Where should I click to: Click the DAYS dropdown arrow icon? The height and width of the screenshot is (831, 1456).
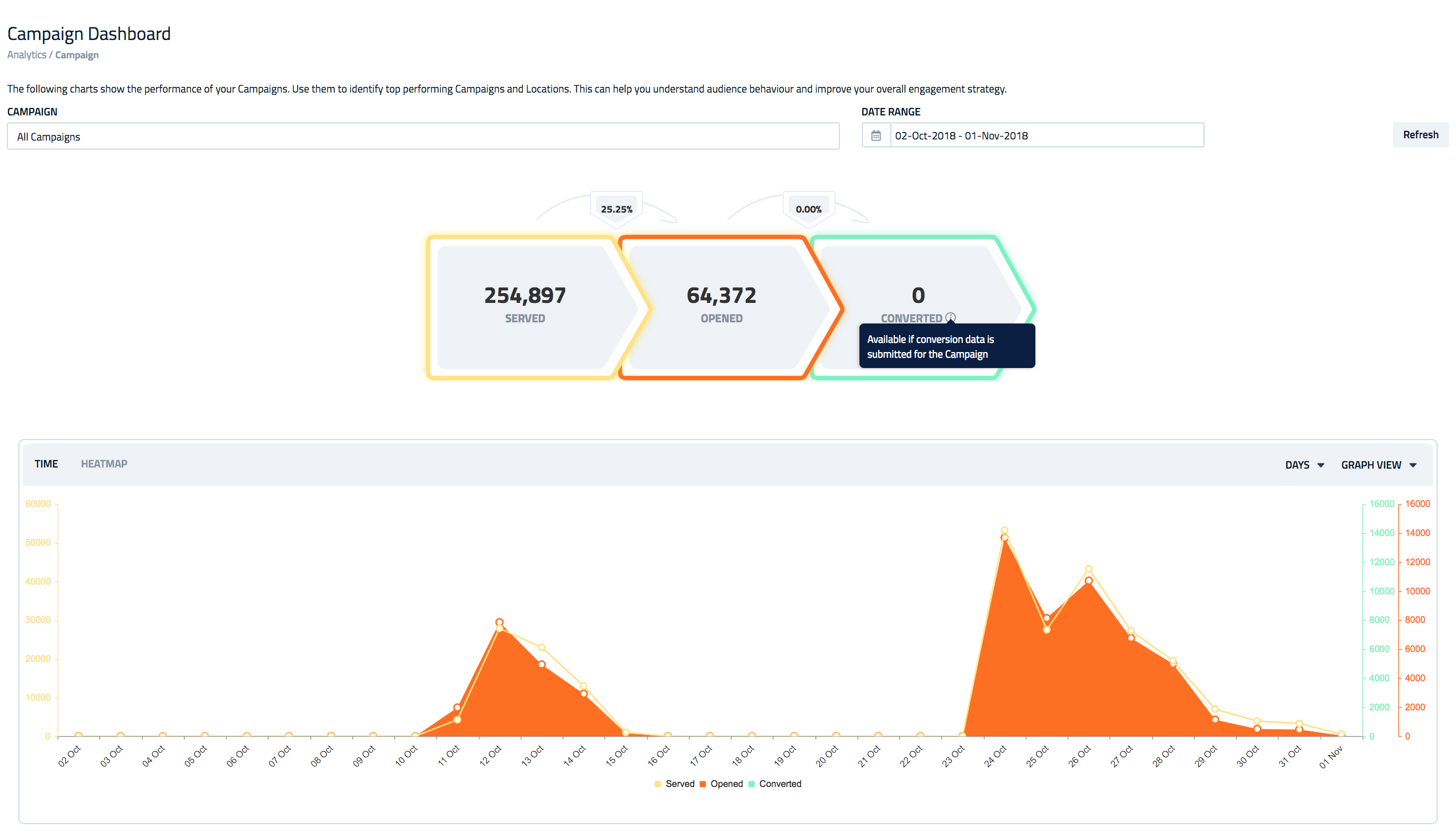coord(1321,465)
